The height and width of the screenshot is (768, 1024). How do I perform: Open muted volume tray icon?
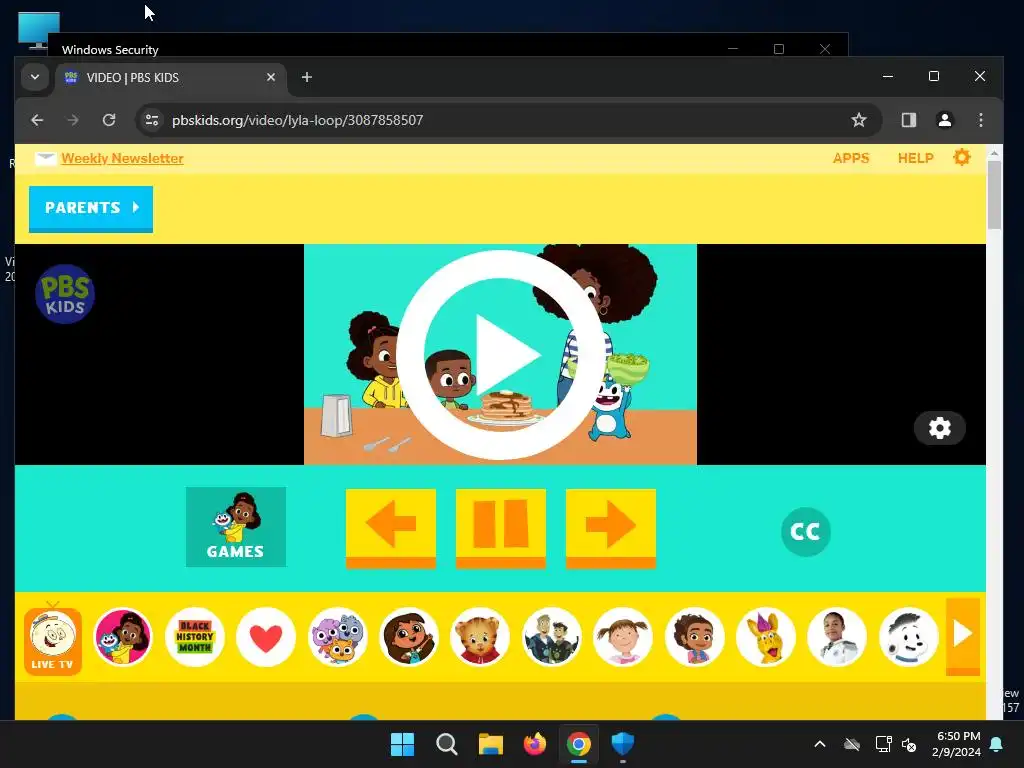909,744
